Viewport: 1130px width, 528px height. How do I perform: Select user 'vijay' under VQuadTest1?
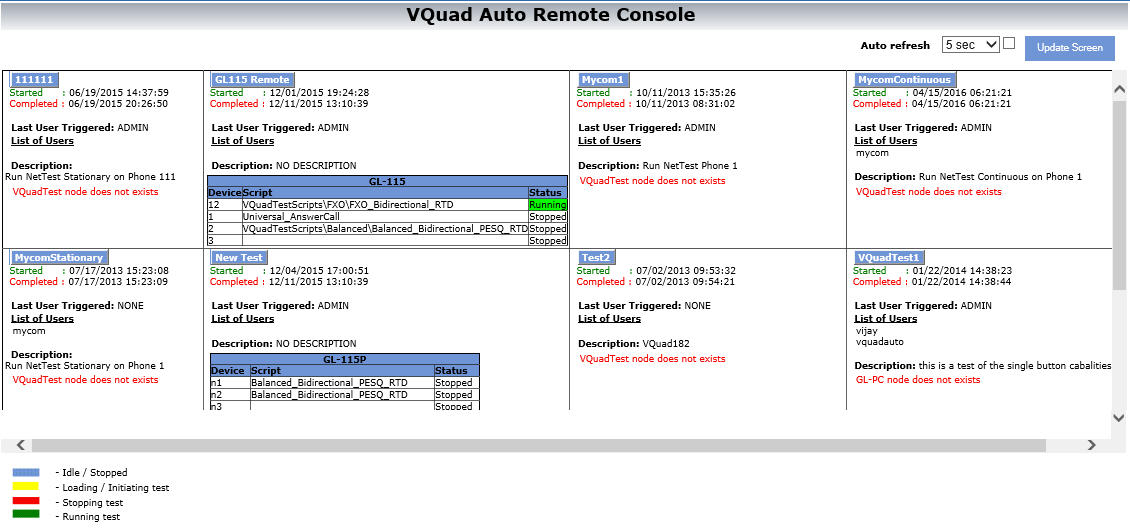867,331
